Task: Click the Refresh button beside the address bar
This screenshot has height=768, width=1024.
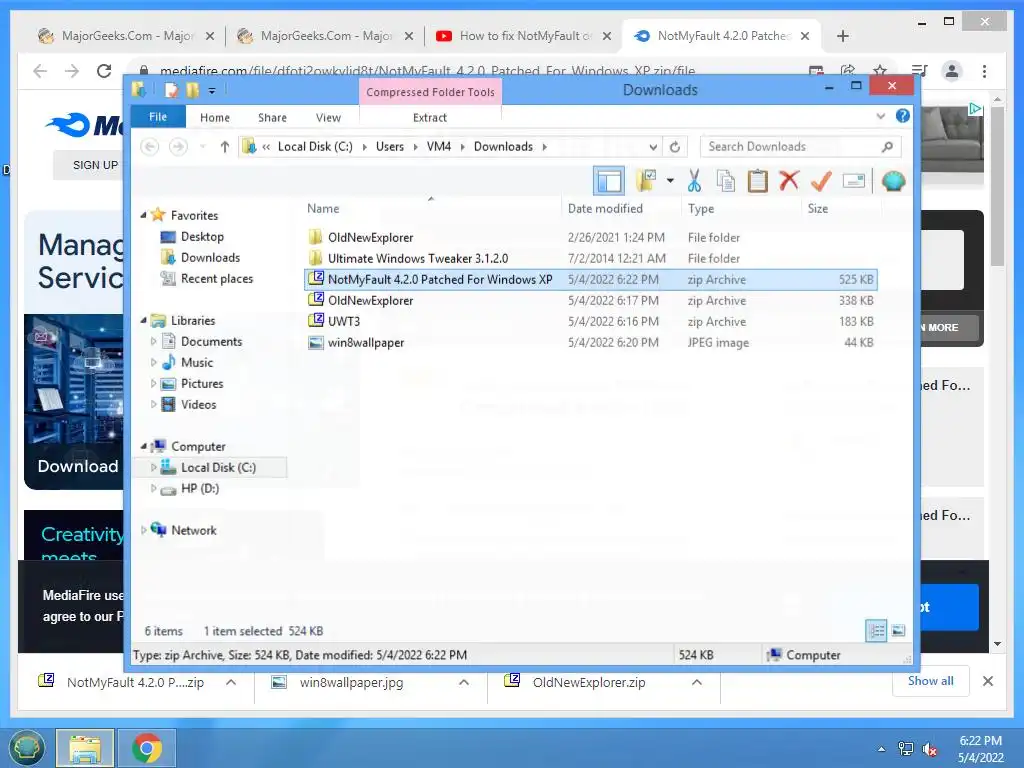Action: click(675, 147)
